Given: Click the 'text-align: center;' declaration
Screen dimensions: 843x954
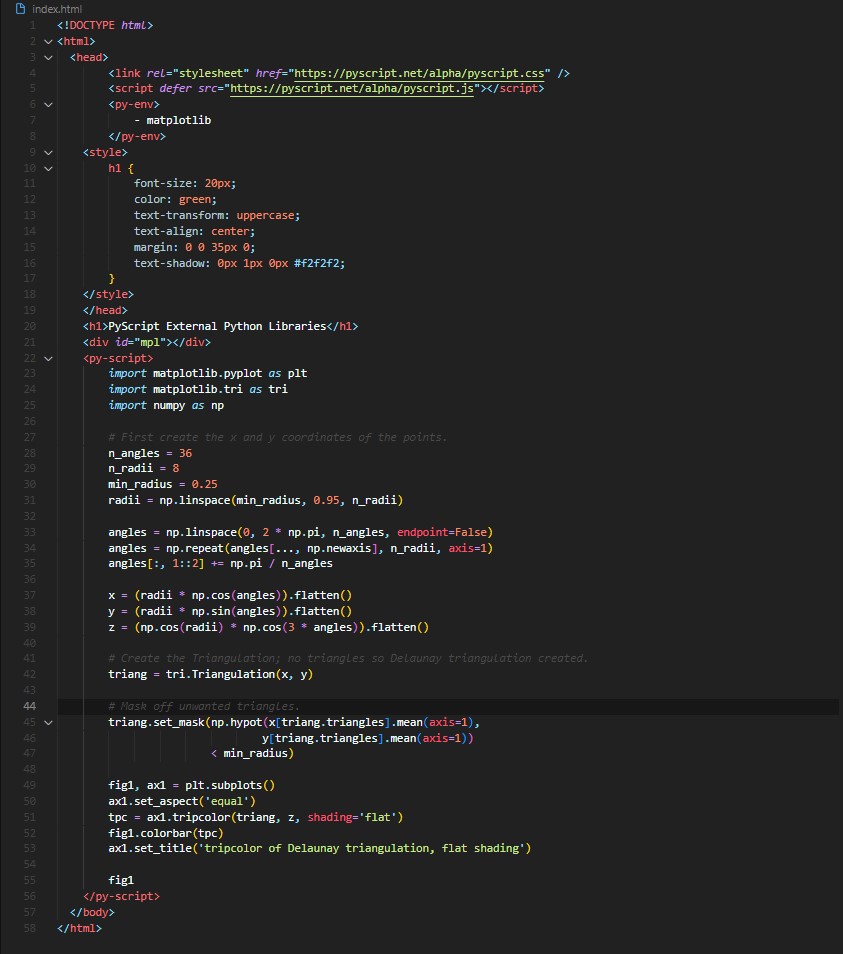Looking at the screenshot, I should (x=194, y=231).
